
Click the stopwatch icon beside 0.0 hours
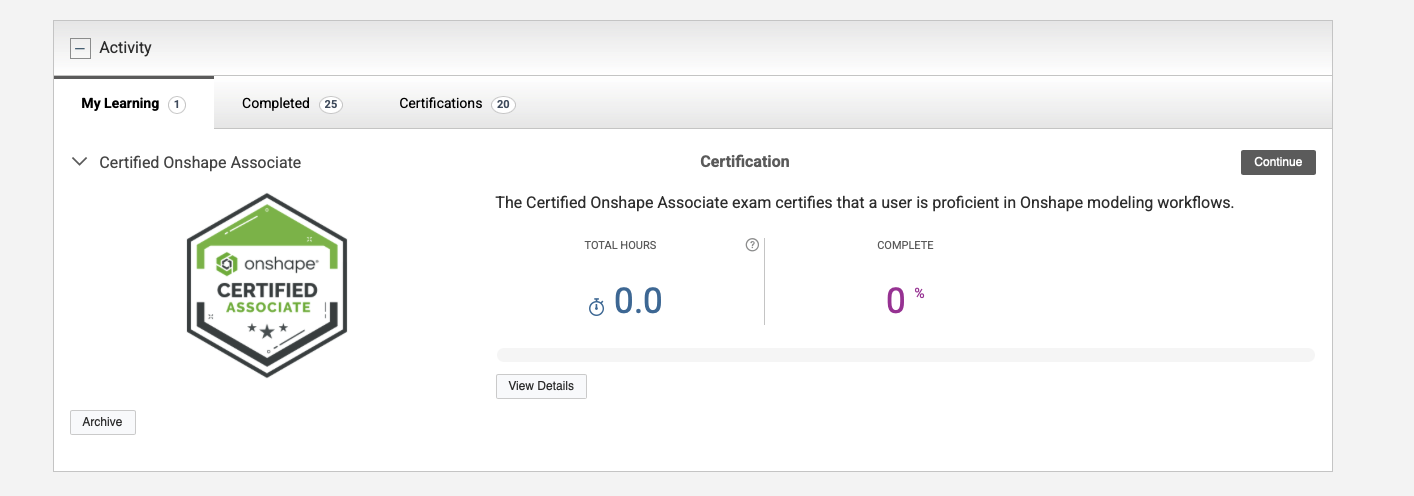(x=596, y=307)
